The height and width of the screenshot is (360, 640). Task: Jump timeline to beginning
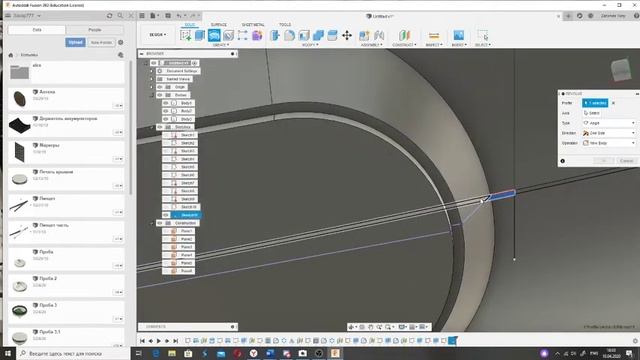(x=142, y=341)
